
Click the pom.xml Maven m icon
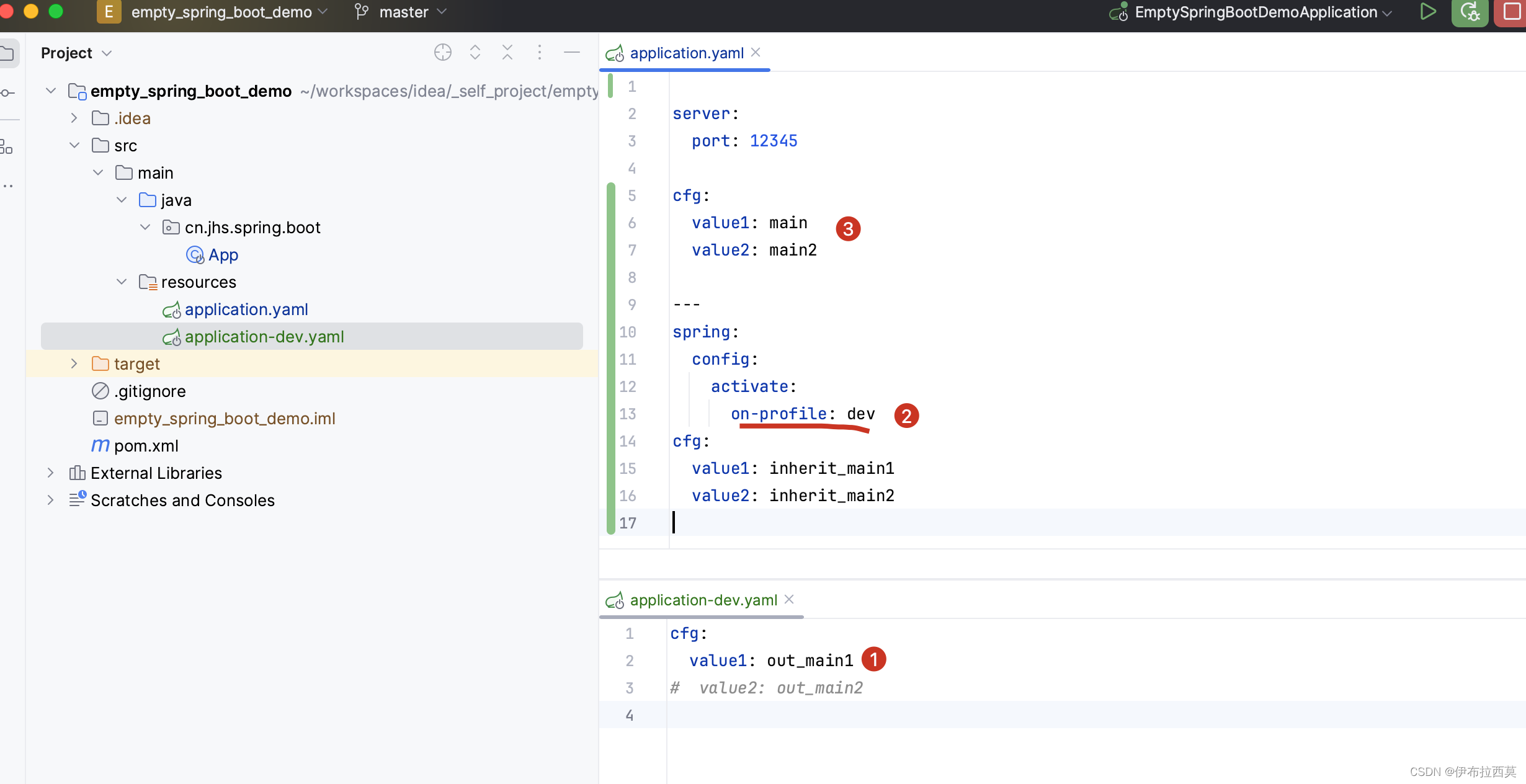[x=100, y=446]
